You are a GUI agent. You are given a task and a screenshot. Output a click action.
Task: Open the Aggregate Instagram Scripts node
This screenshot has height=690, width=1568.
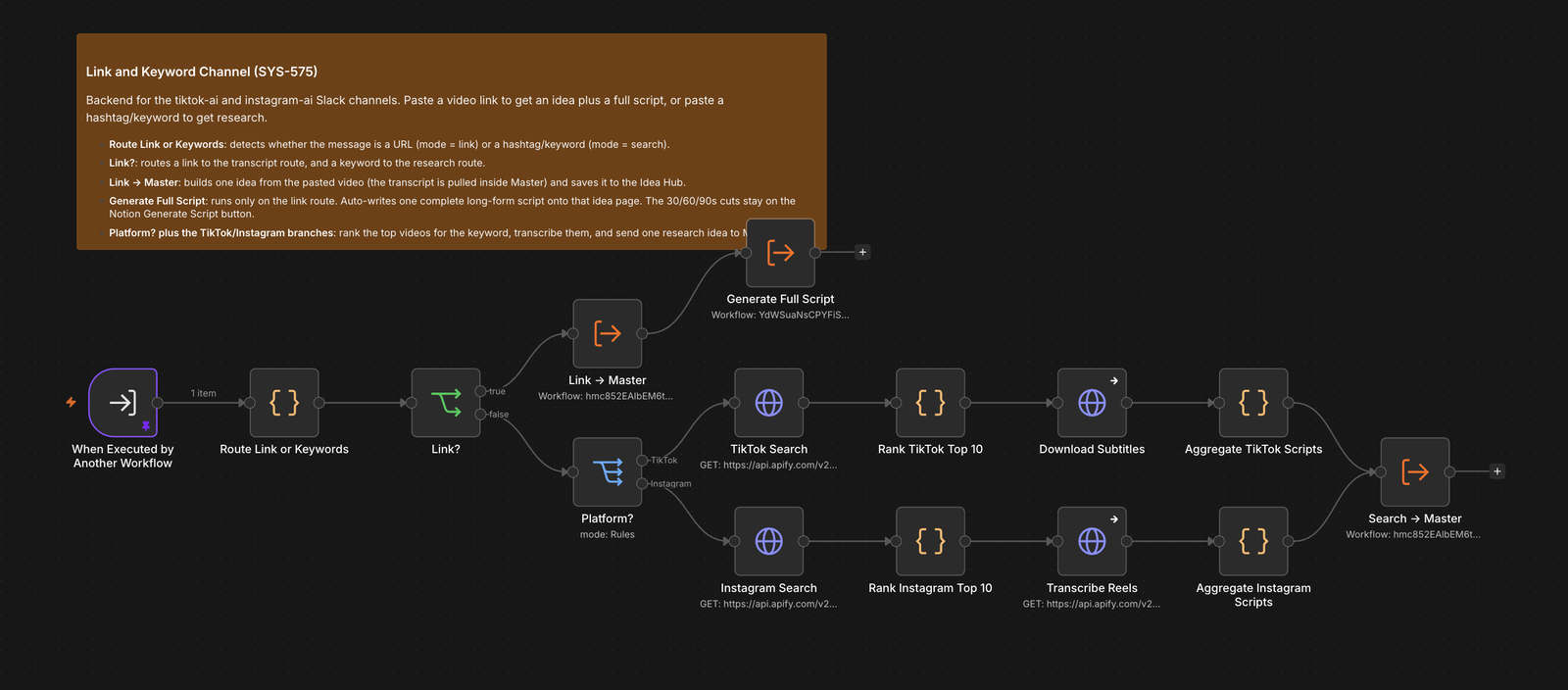point(1253,541)
